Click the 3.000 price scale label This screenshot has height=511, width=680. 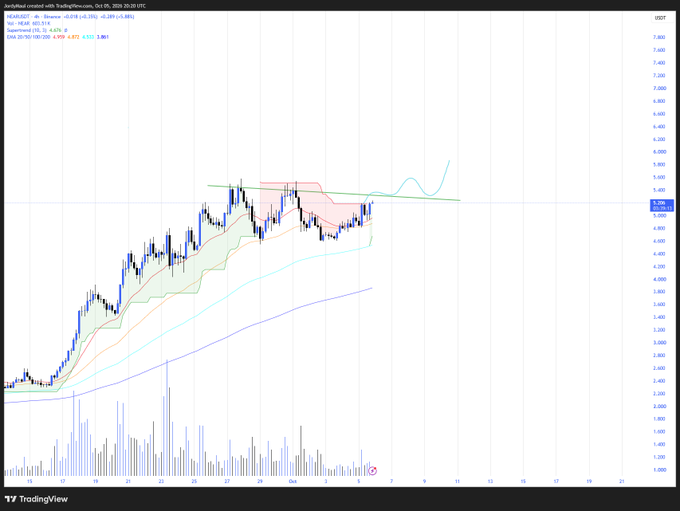[659, 342]
